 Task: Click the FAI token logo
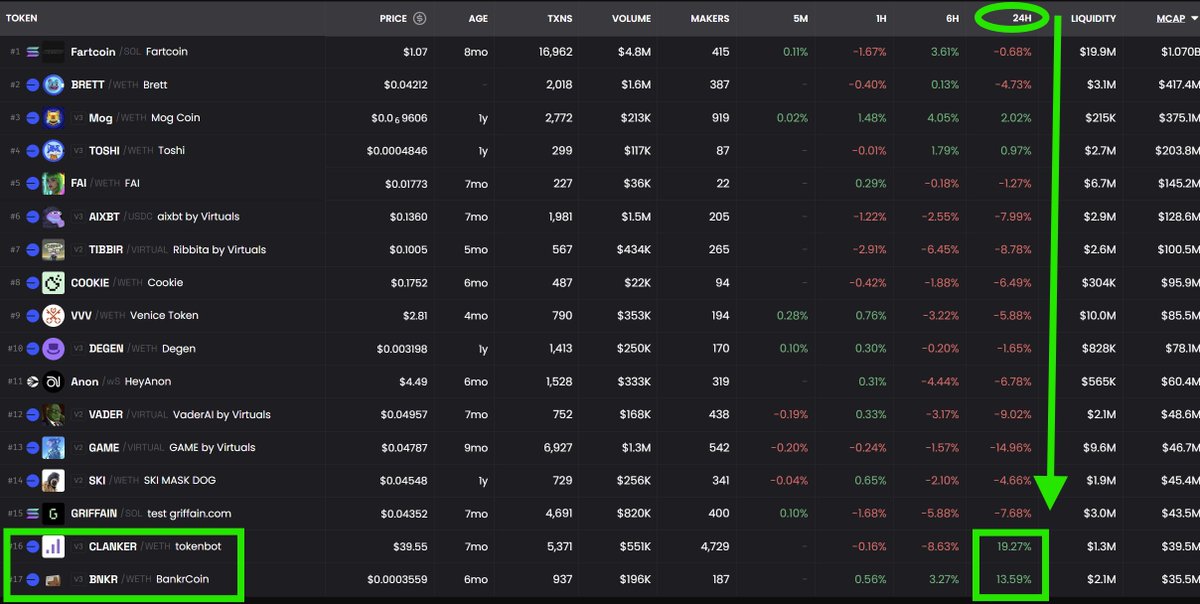(x=54, y=184)
